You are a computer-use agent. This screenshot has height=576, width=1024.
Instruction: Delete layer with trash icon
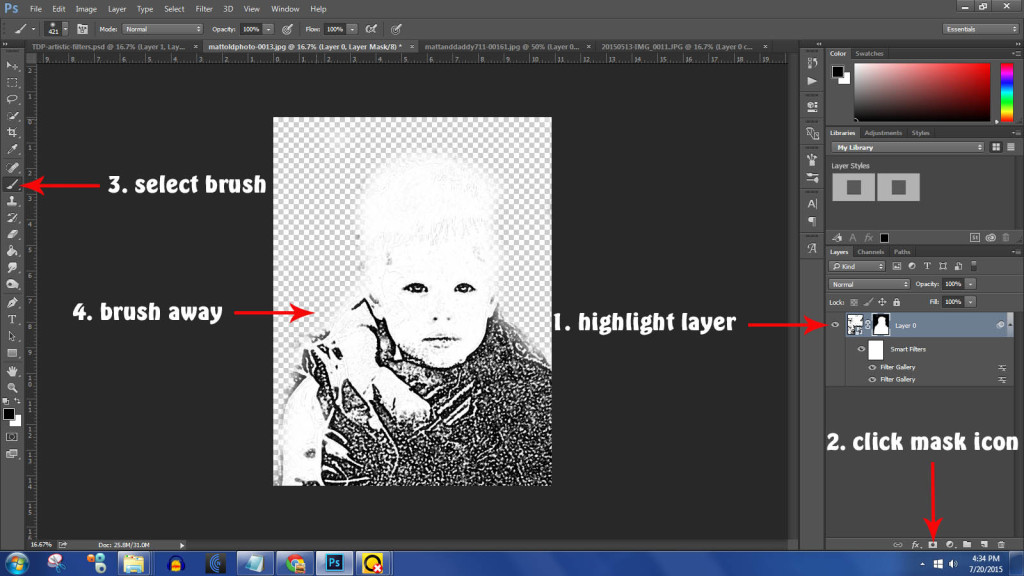(1001, 545)
